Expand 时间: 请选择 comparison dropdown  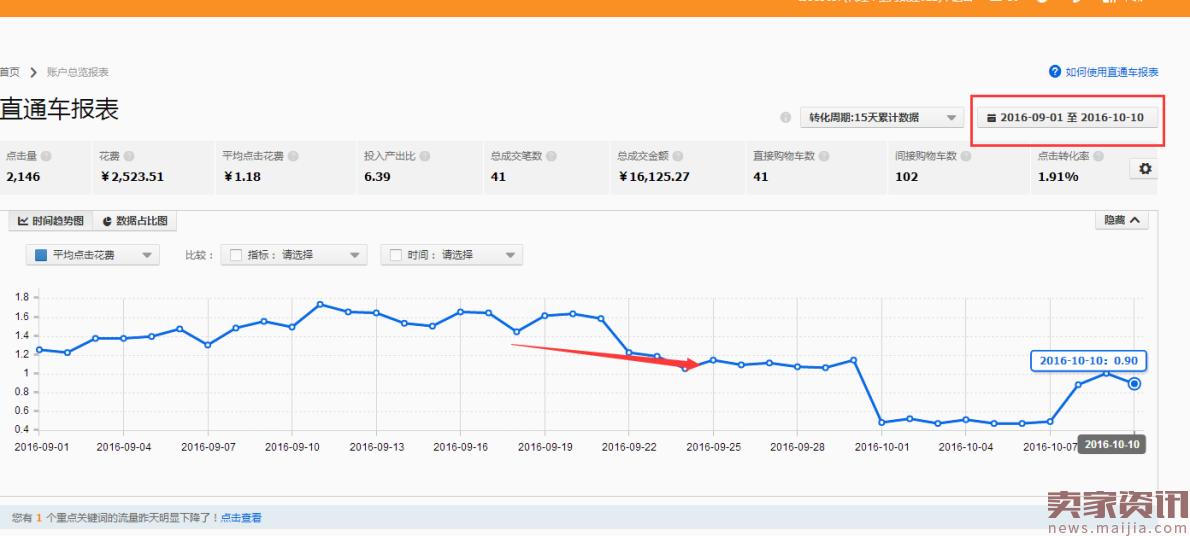click(452, 255)
